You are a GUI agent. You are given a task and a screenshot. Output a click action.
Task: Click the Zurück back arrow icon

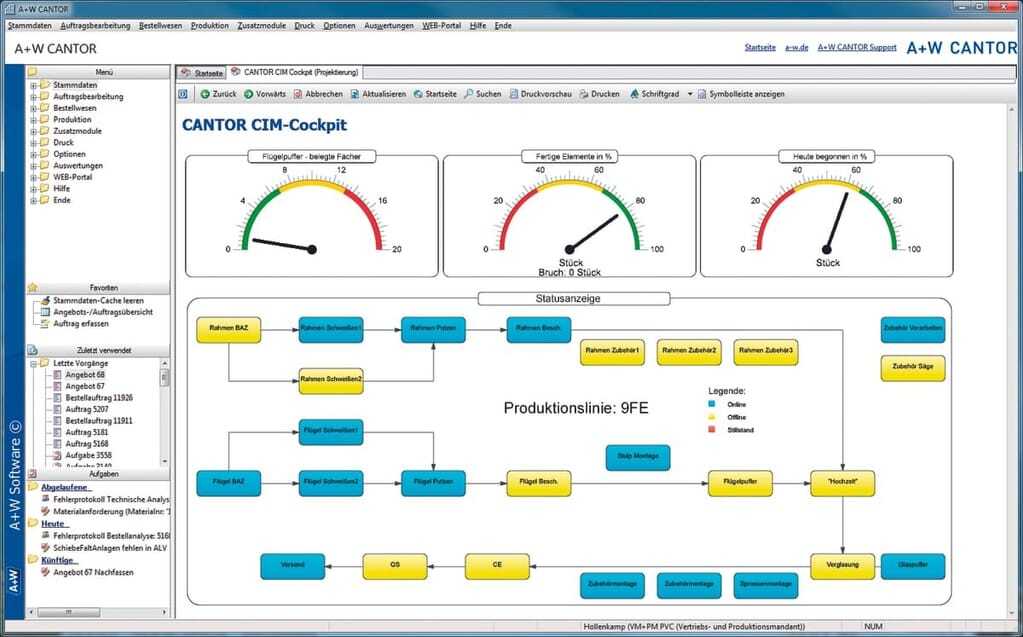coord(205,94)
